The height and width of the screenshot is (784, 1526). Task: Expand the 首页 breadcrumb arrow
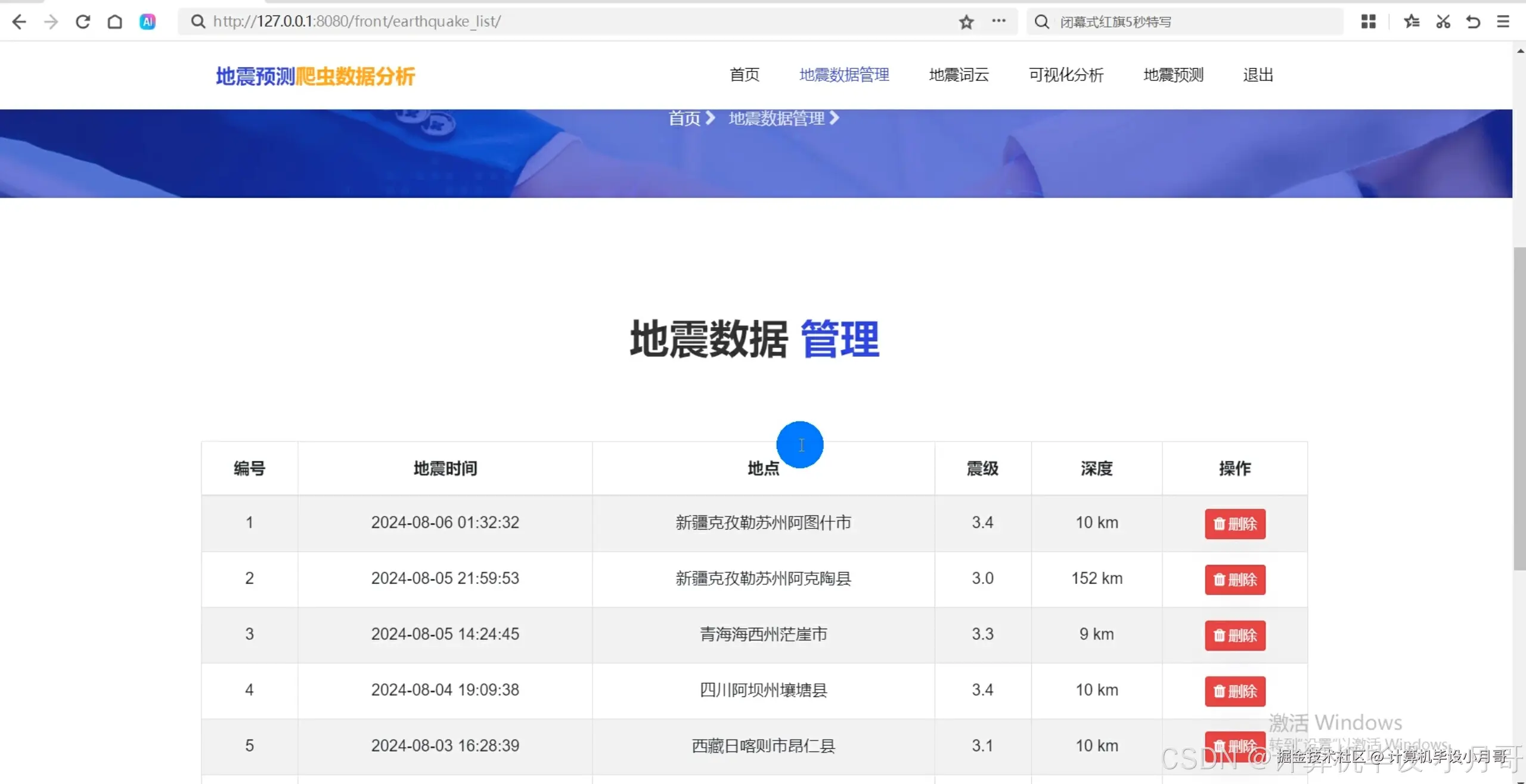710,118
